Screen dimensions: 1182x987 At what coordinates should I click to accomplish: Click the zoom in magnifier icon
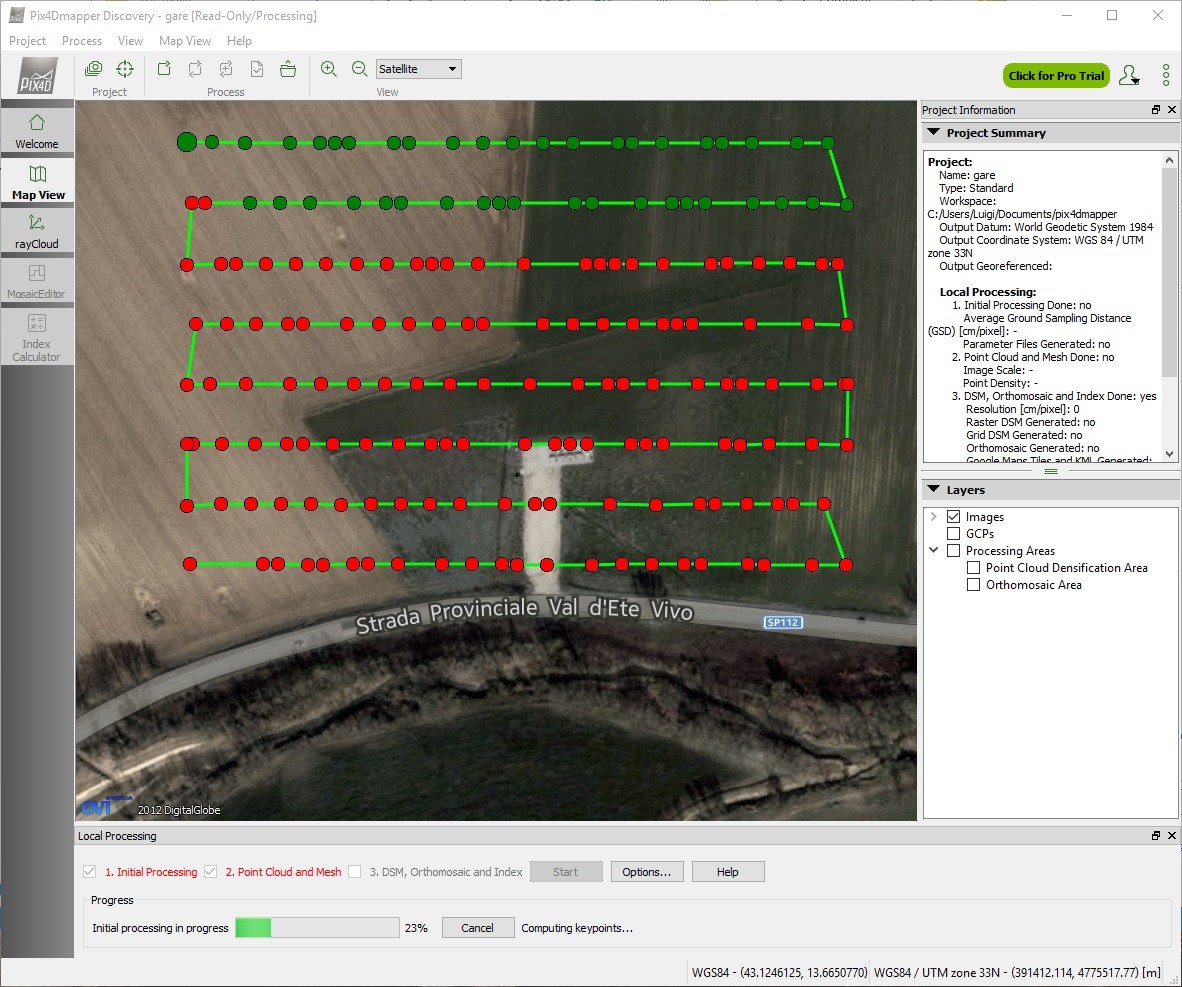[x=328, y=69]
